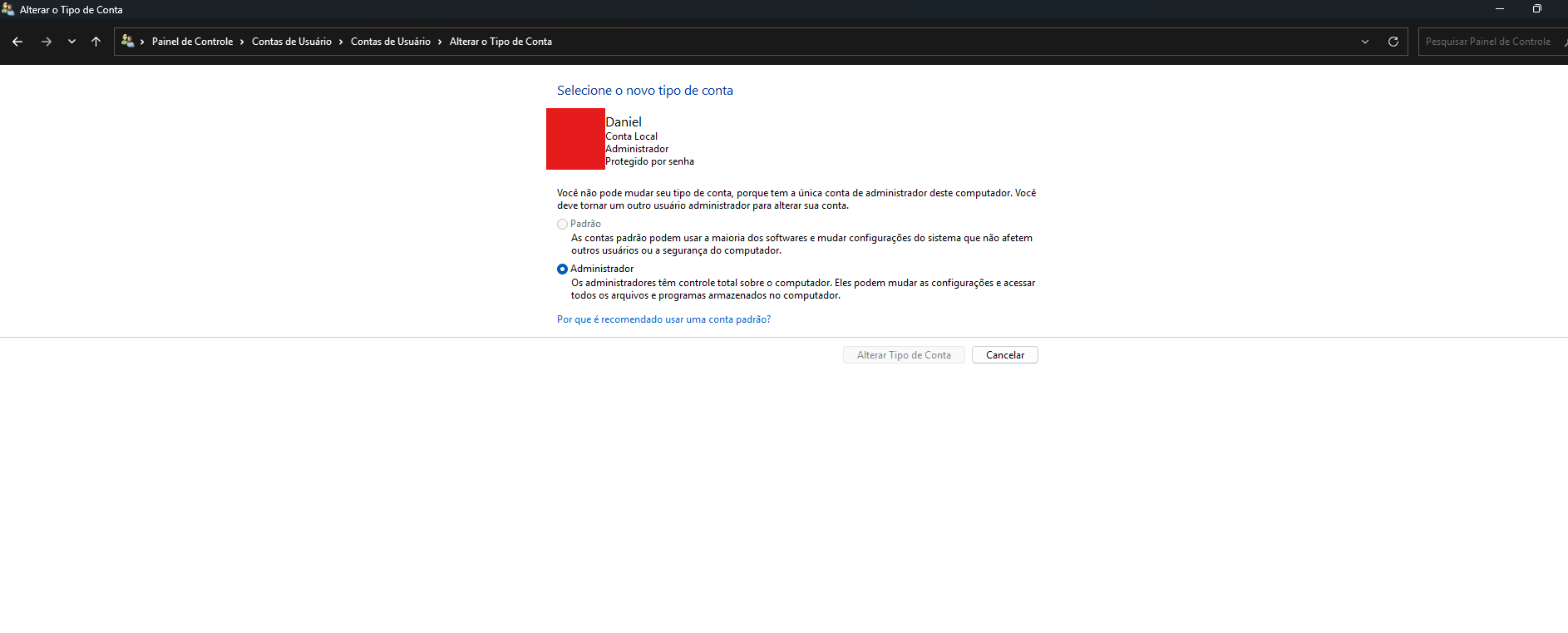The width and height of the screenshot is (1568, 633).
Task: Click Pesquisar Painel de Controle search box
Action: pos(1492,42)
